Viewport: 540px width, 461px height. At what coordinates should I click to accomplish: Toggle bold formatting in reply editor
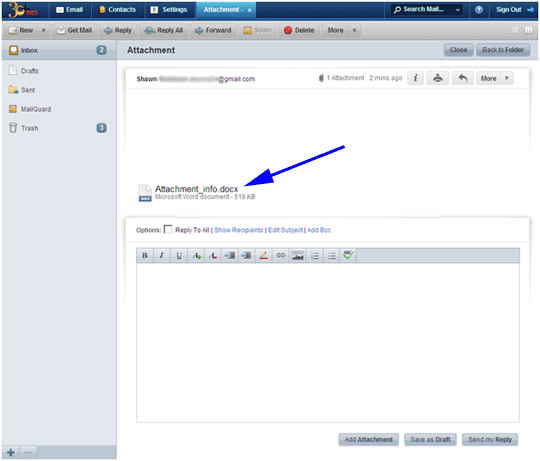click(x=145, y=256)
